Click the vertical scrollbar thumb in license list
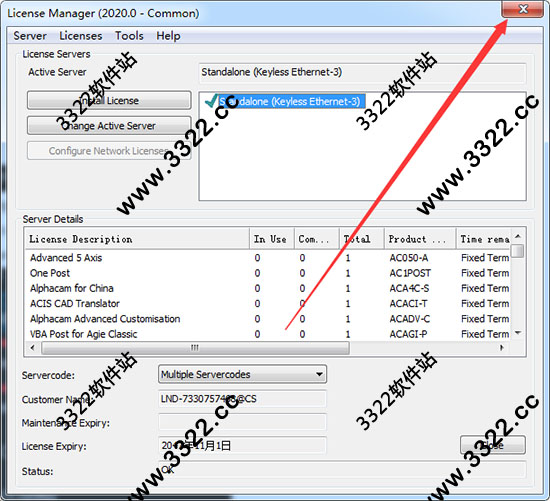Image resolution: width=550 pixels, height=501 pixels. coord(518,251)
